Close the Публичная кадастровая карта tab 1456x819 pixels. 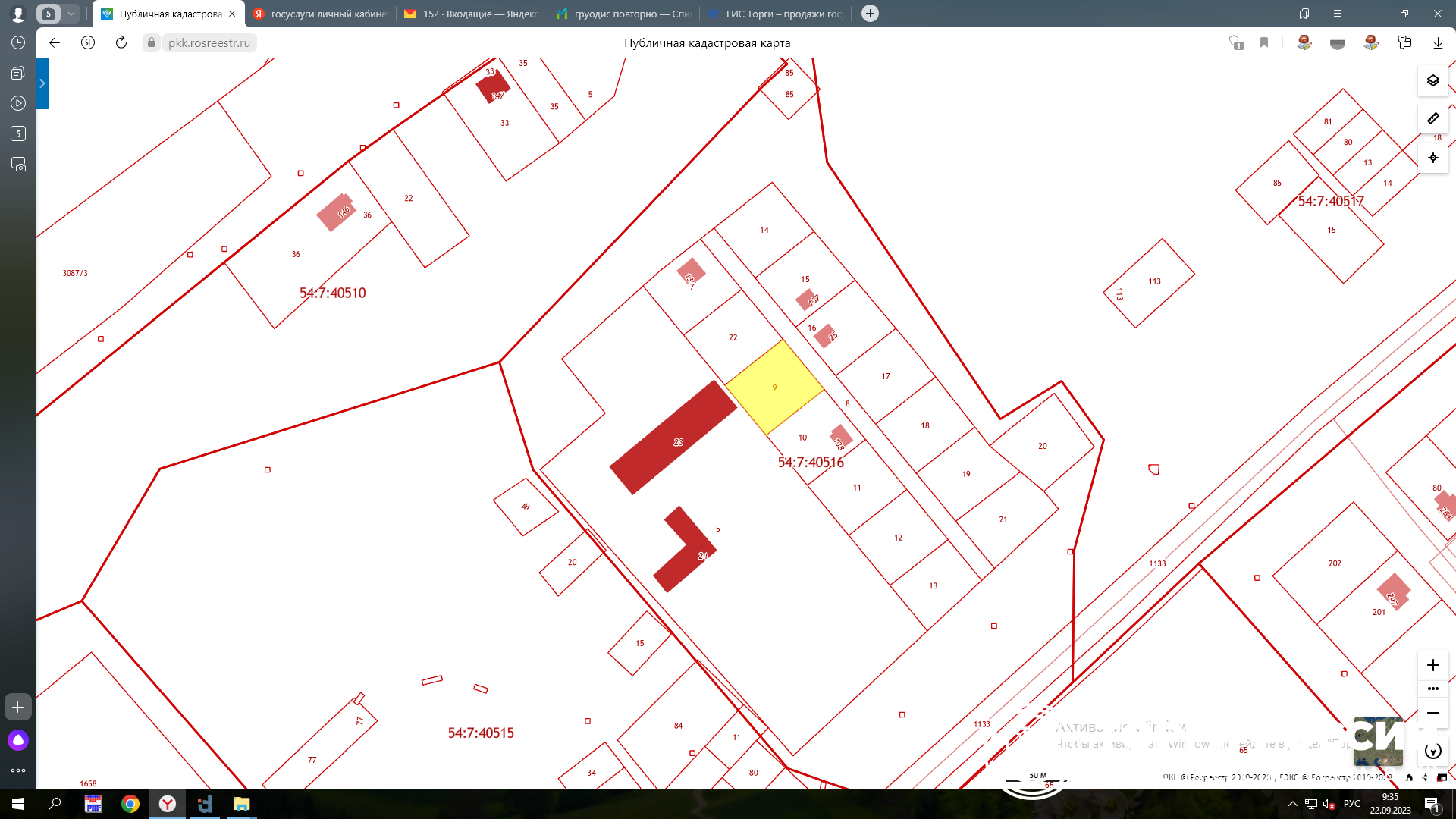pyautogui.click(x=232, y=14)
